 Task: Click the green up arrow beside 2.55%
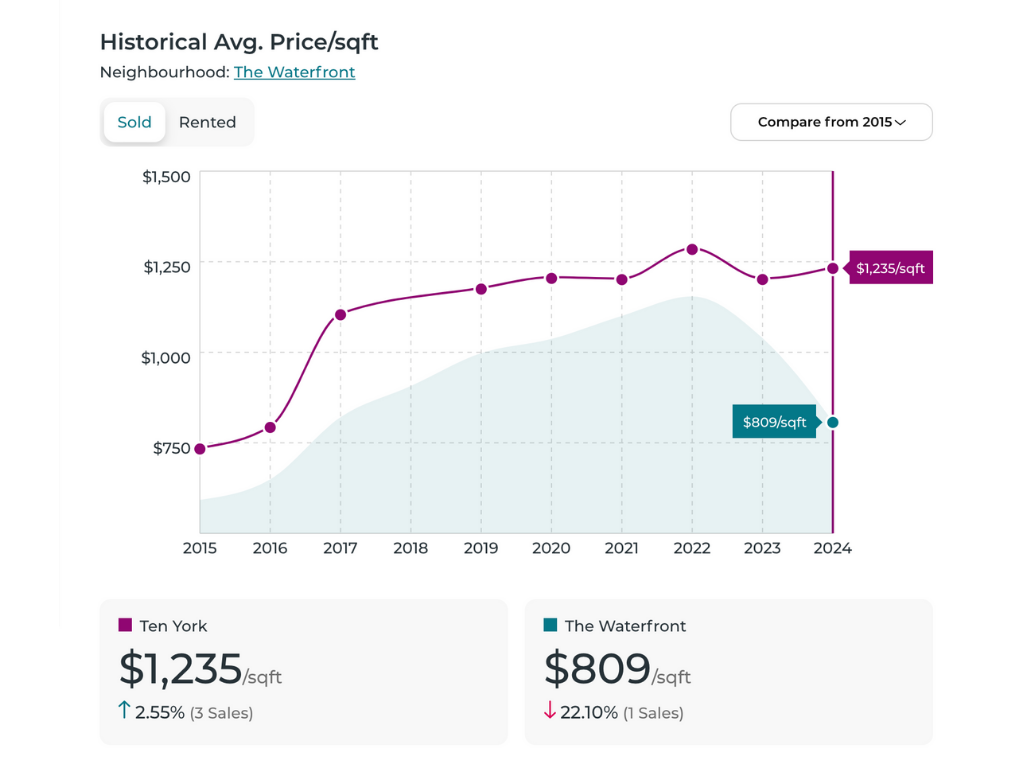124,711
